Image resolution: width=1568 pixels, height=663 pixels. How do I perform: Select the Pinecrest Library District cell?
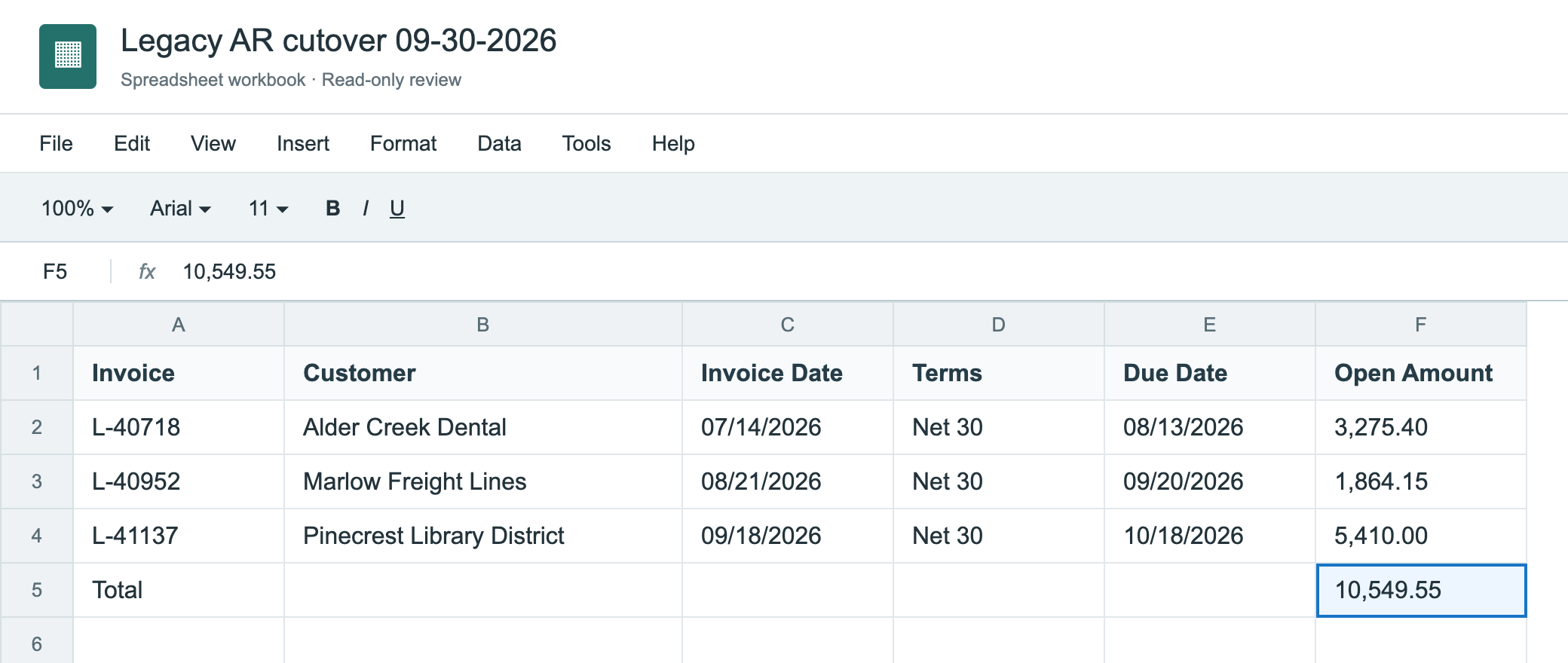(x=483, y=536)
